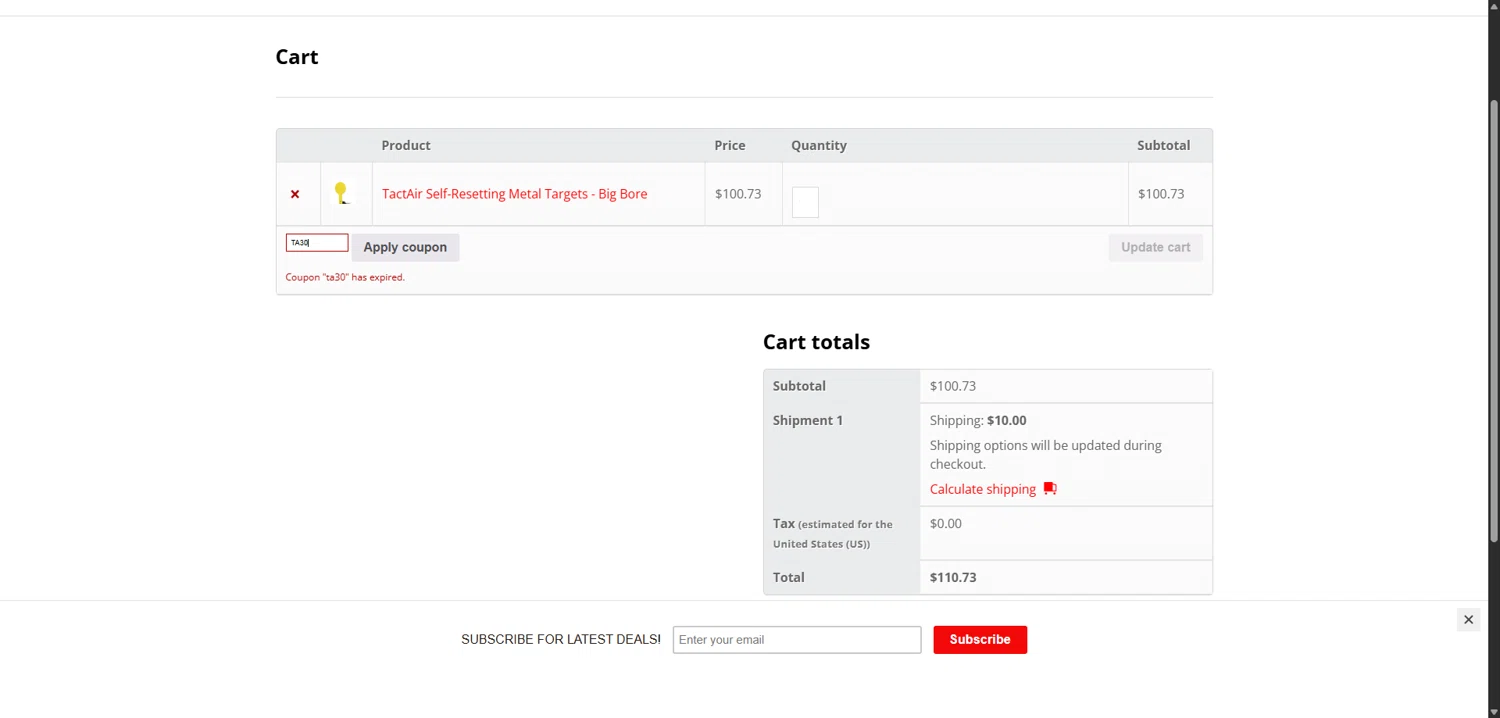Click the quantity input box

click(805, 202)
